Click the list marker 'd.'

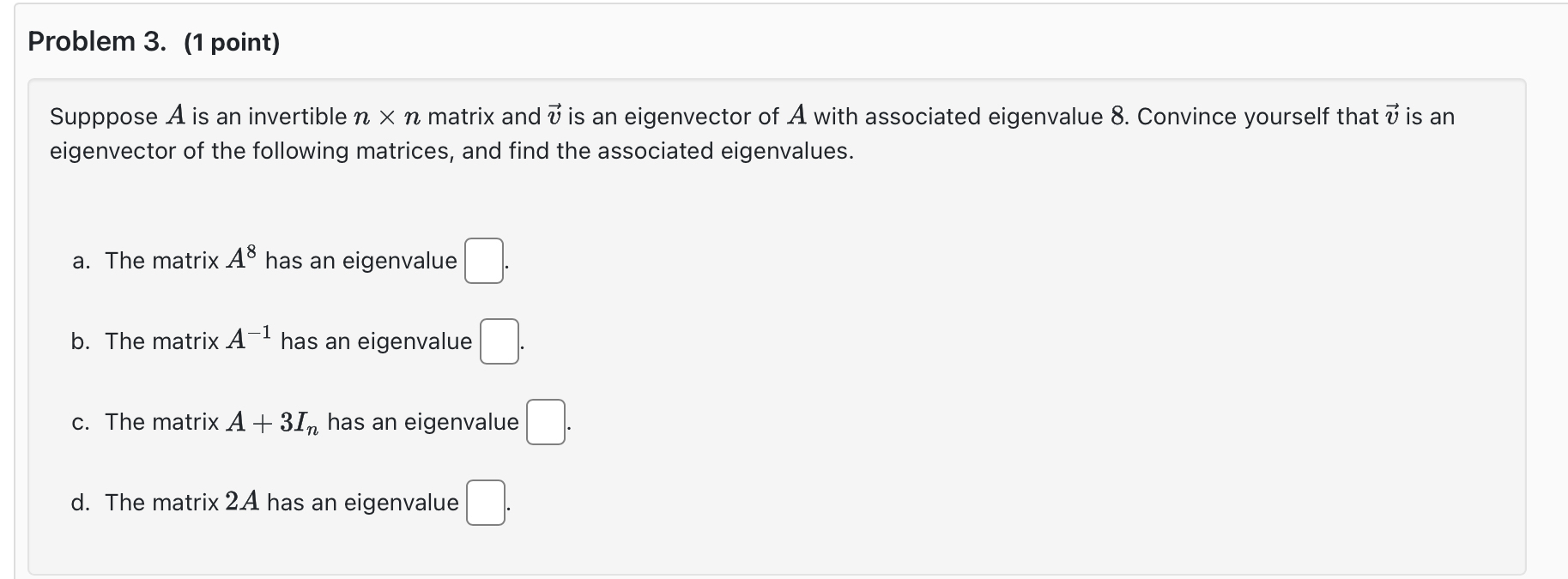[x=82, y=503]
